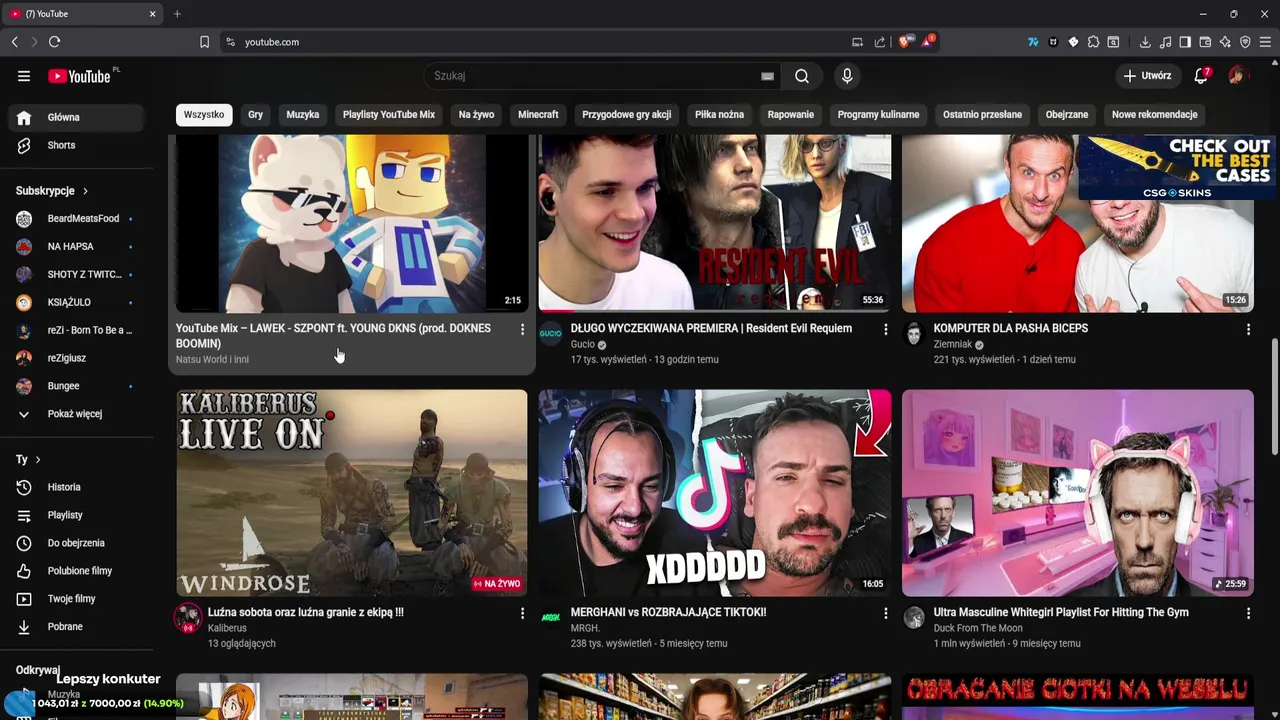Open the Brave Shields lion icon
The width and height of the screenshot is (1280, 720).
pos(906,42)
